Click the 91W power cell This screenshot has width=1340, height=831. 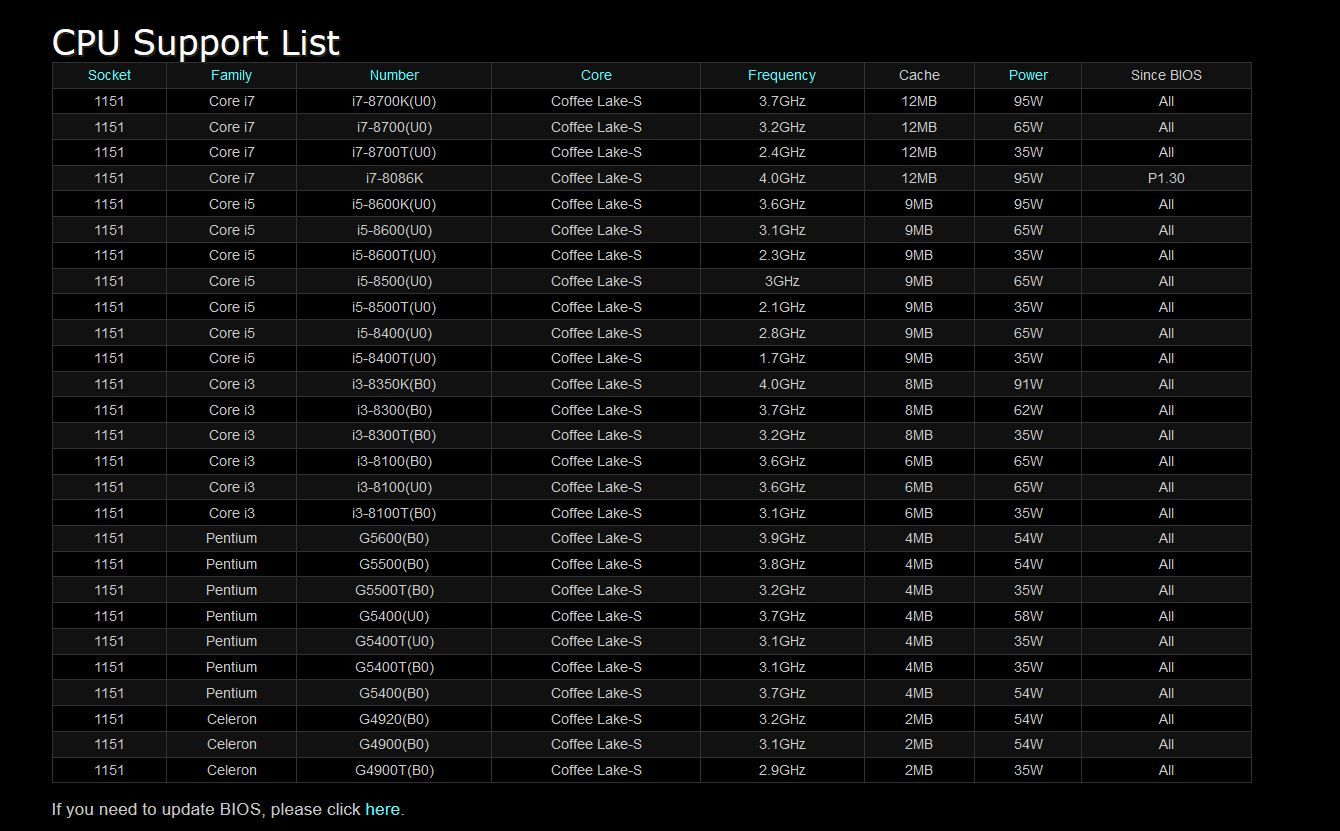(1028, 384)
